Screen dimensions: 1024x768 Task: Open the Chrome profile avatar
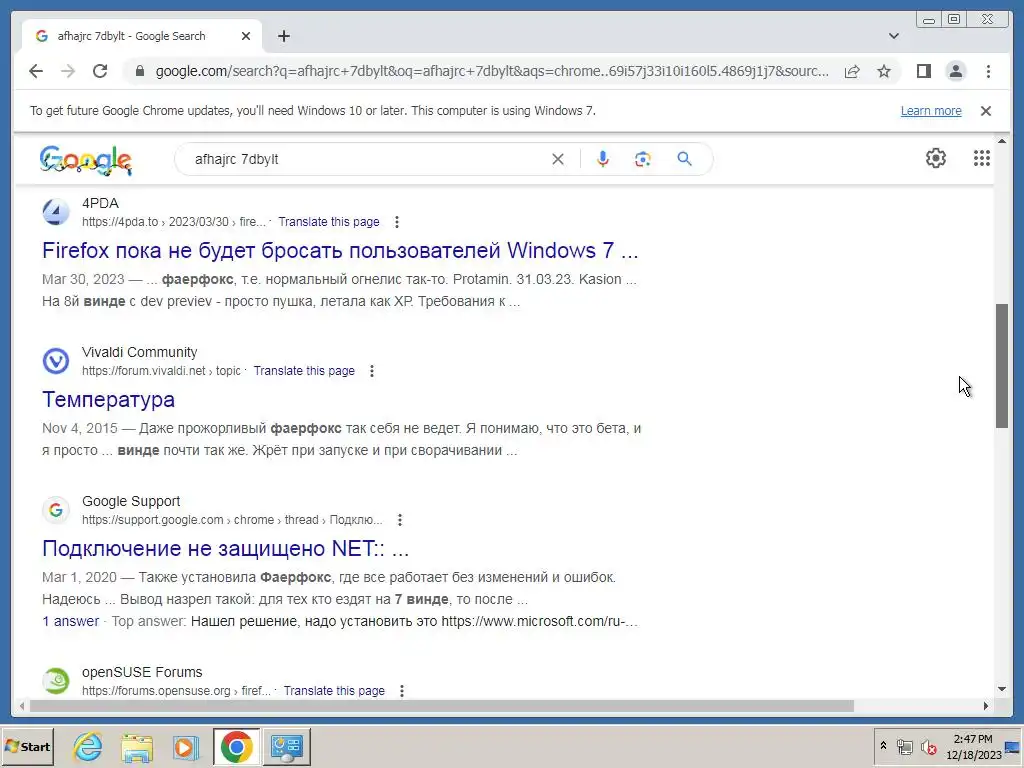pos(955,71)
